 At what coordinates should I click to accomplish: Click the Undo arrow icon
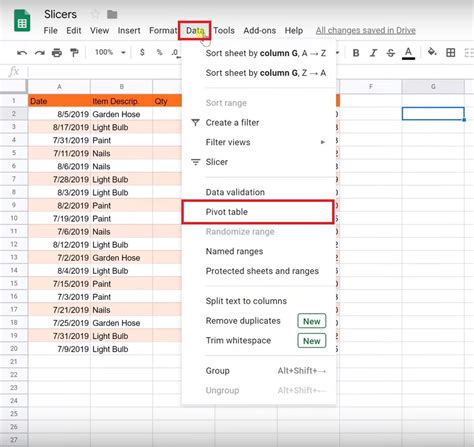point(22,53)
